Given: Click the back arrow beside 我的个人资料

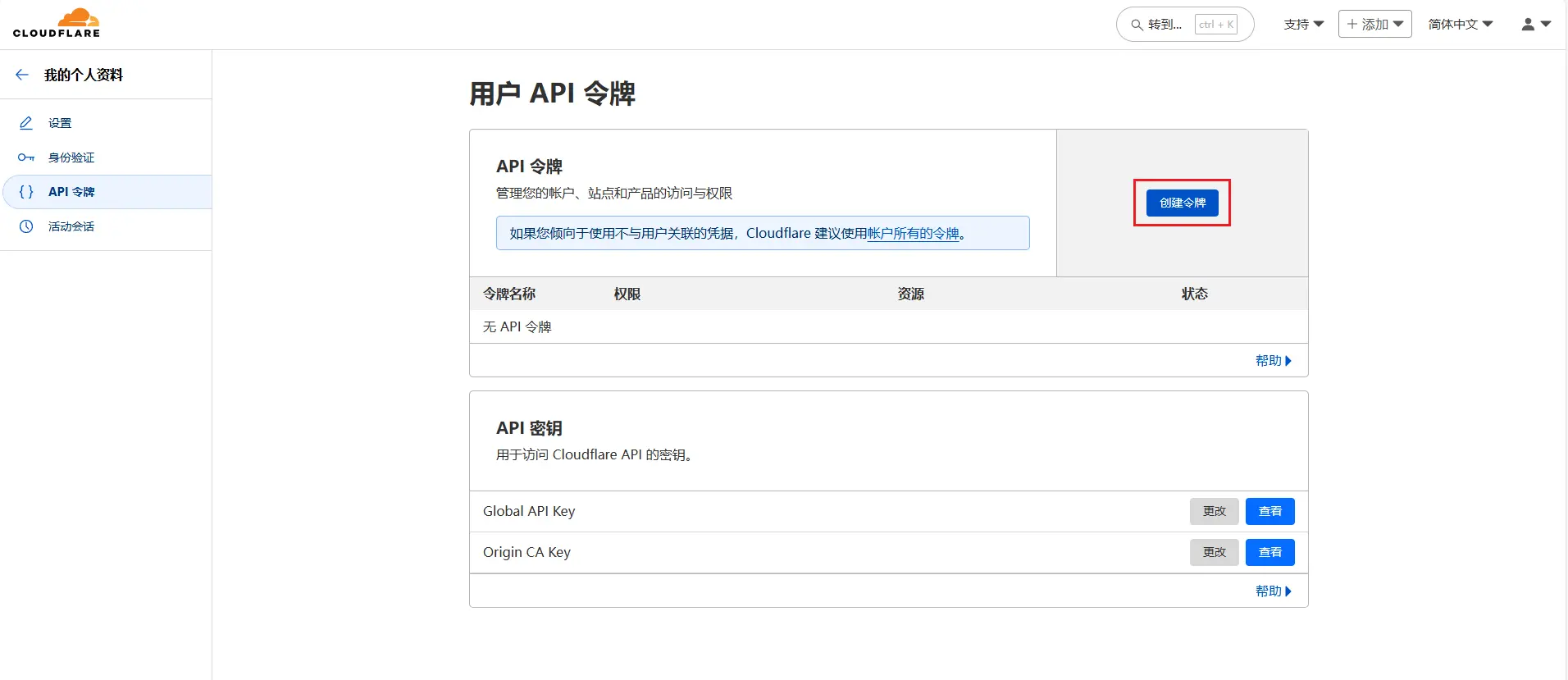Looking at the screenshot, I should coord(22,75).
